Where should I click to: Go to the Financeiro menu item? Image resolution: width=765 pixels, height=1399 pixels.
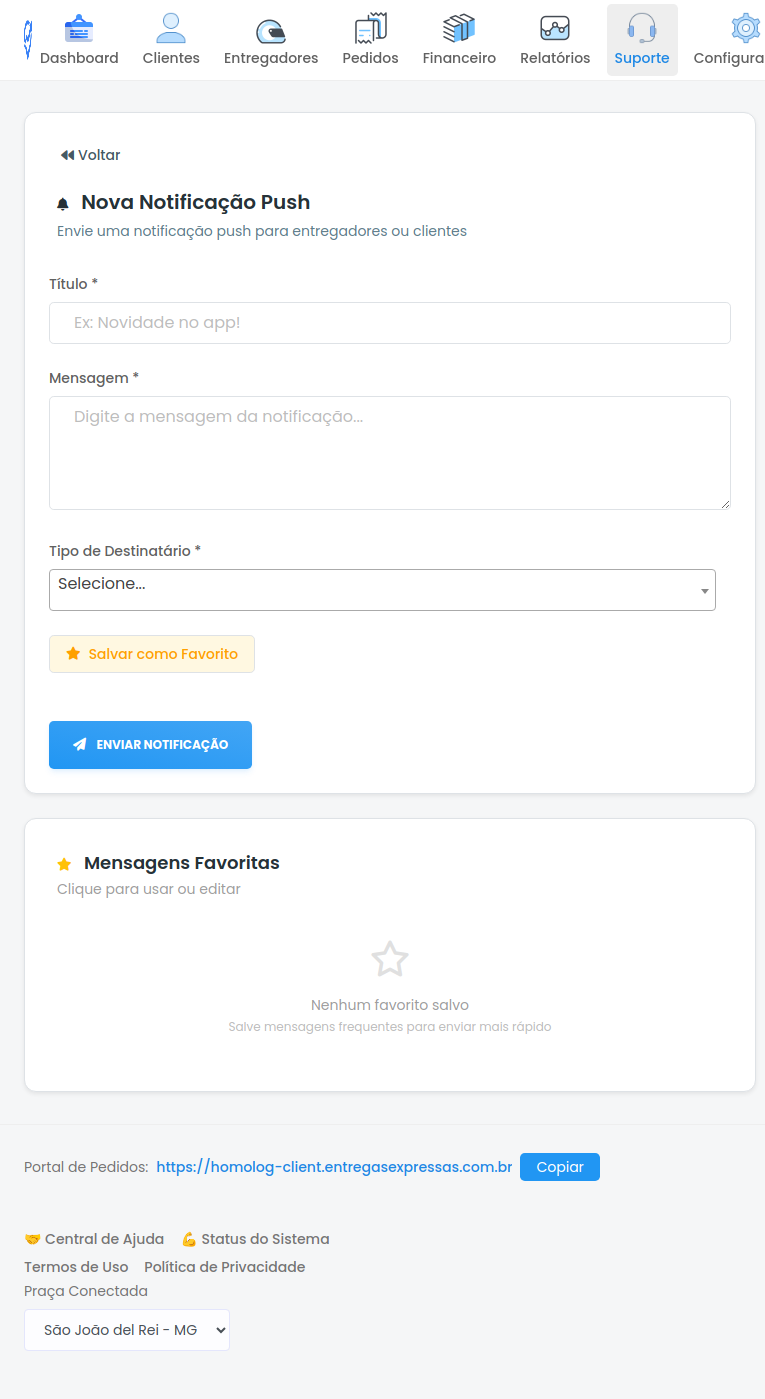pos(459,40)
